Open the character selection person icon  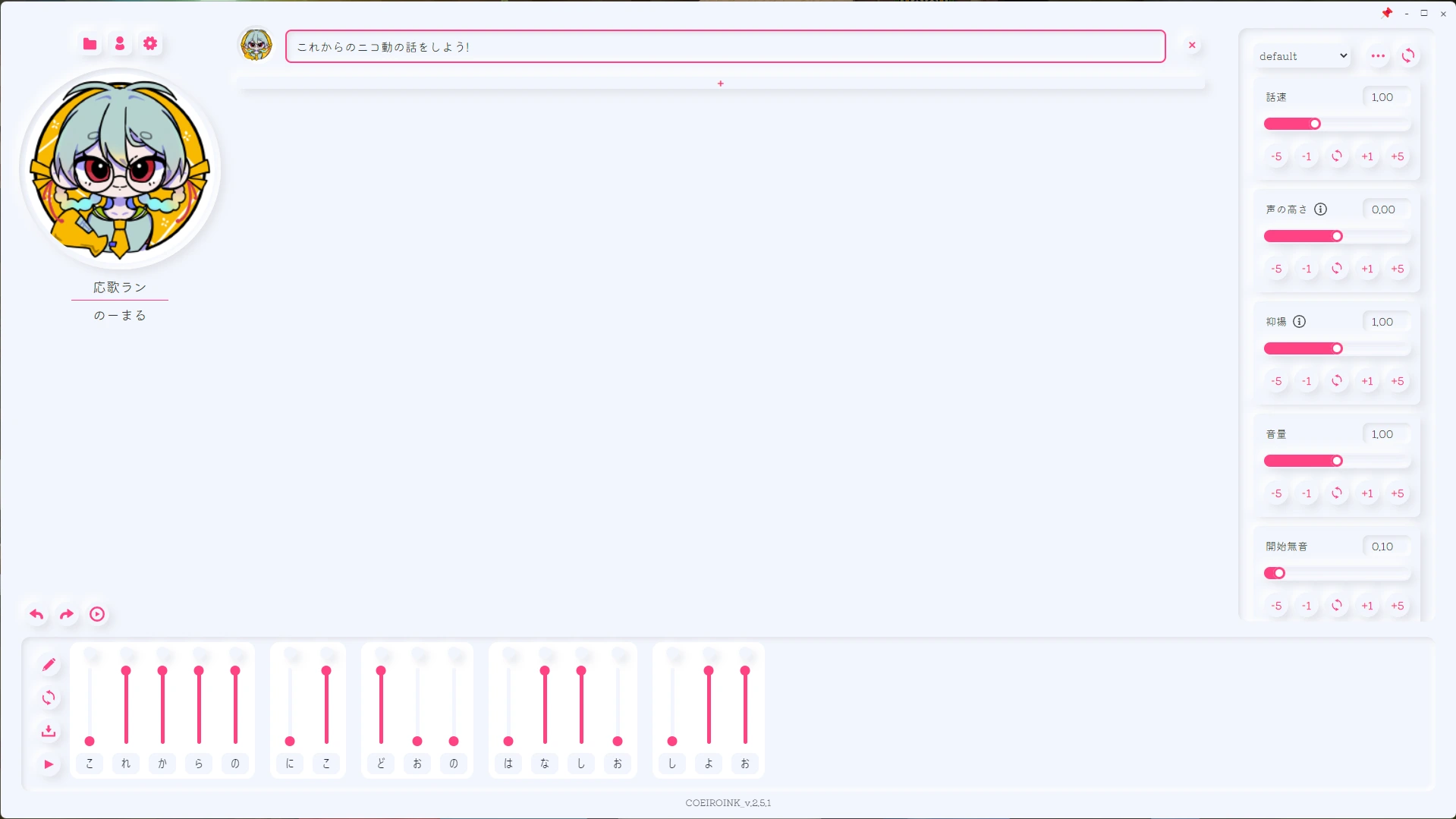(x=120, y=44)
